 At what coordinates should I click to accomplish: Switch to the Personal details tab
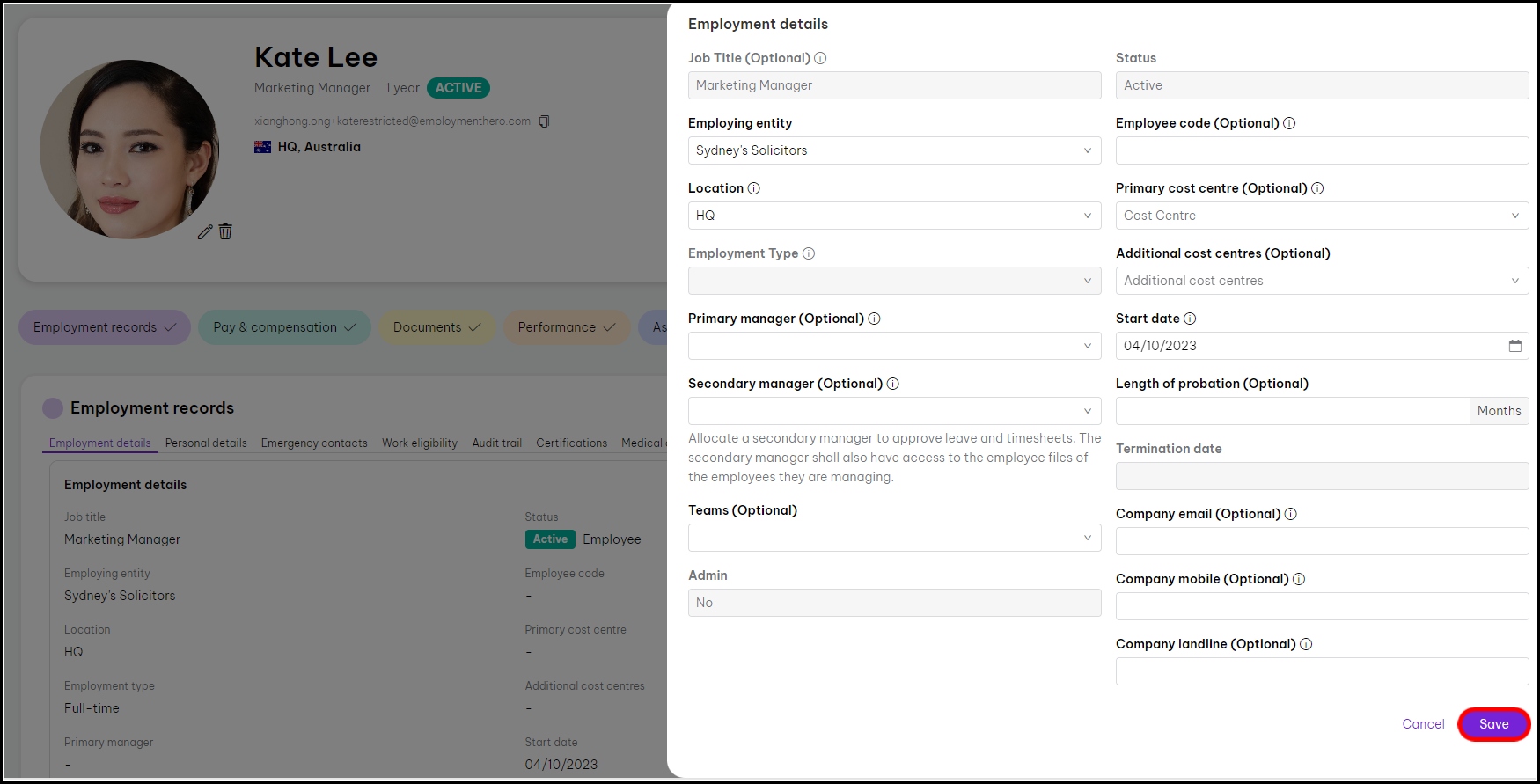[206, 443]
